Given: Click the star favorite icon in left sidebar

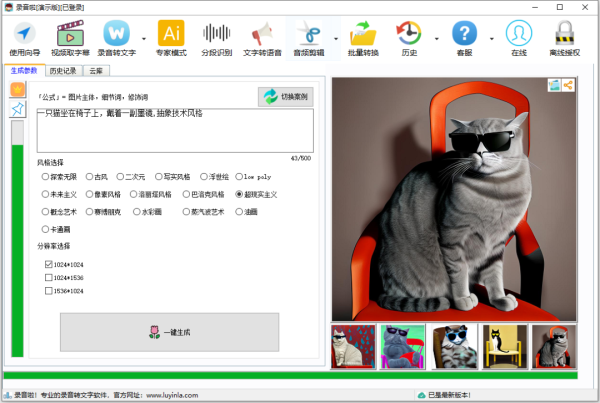Looking at the screenshot, I should point(17,110).
